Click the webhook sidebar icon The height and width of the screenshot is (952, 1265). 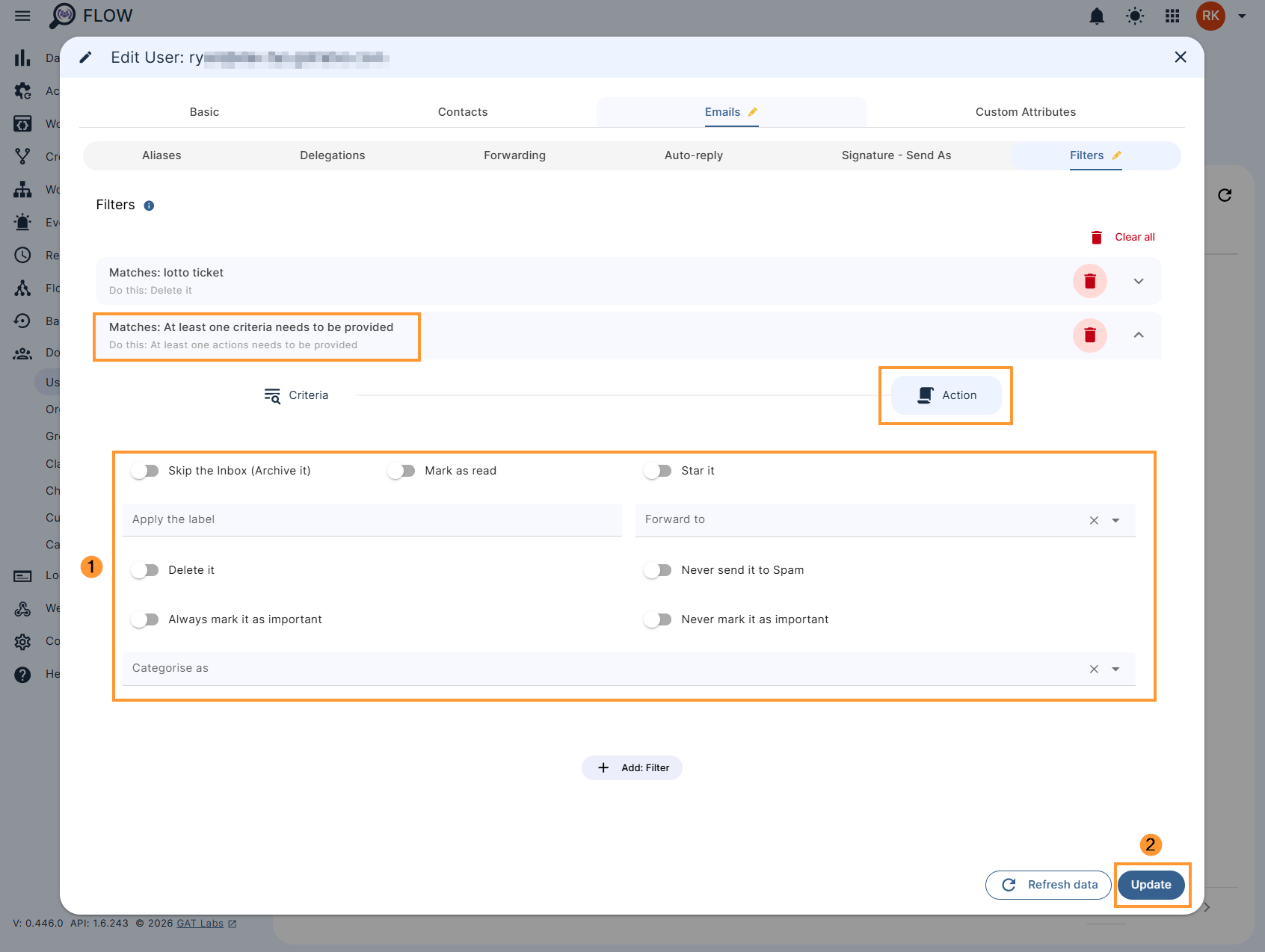(22, 608)
